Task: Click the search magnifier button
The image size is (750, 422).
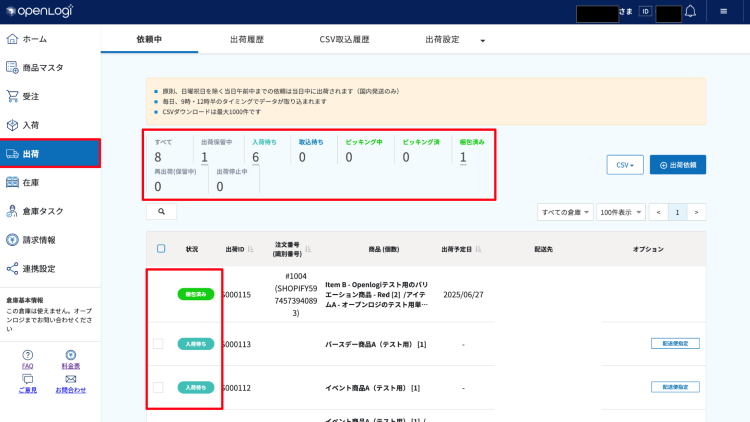Action: (x=162, y=211)
